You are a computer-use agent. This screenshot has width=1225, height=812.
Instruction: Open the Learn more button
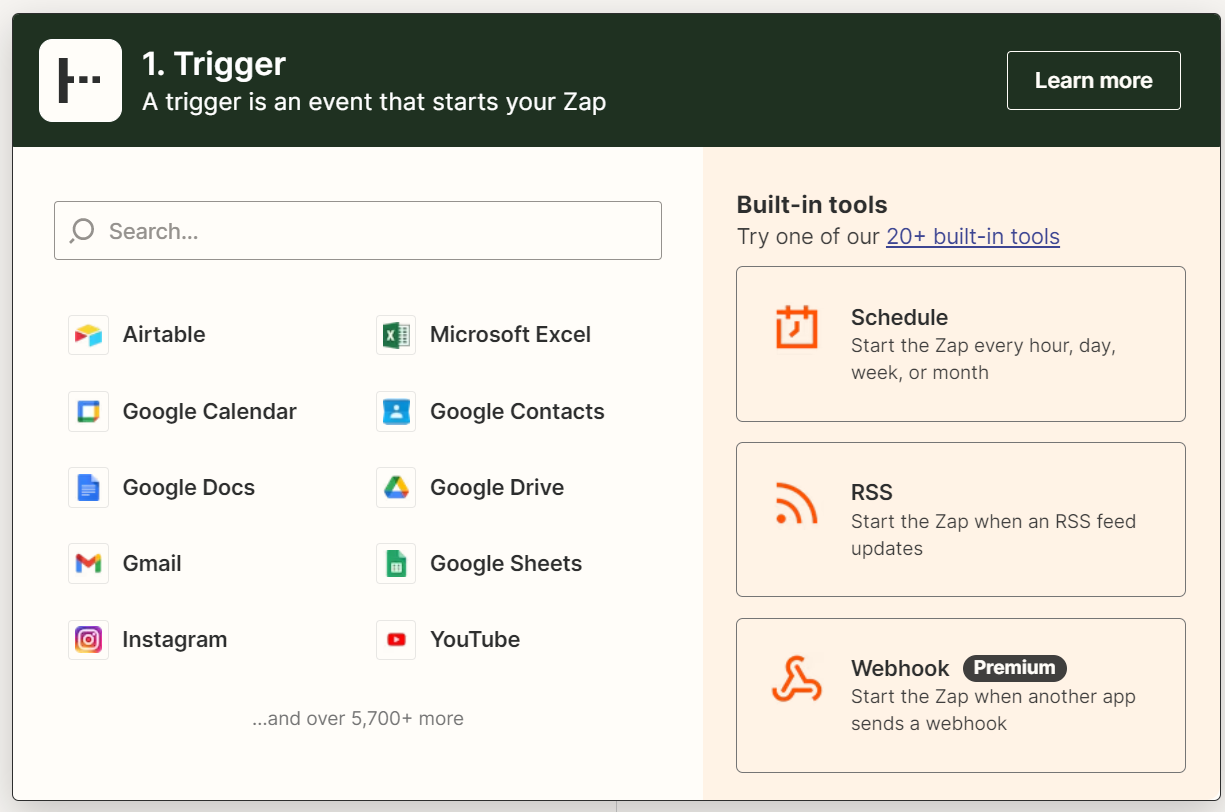tap(1094, 81)
